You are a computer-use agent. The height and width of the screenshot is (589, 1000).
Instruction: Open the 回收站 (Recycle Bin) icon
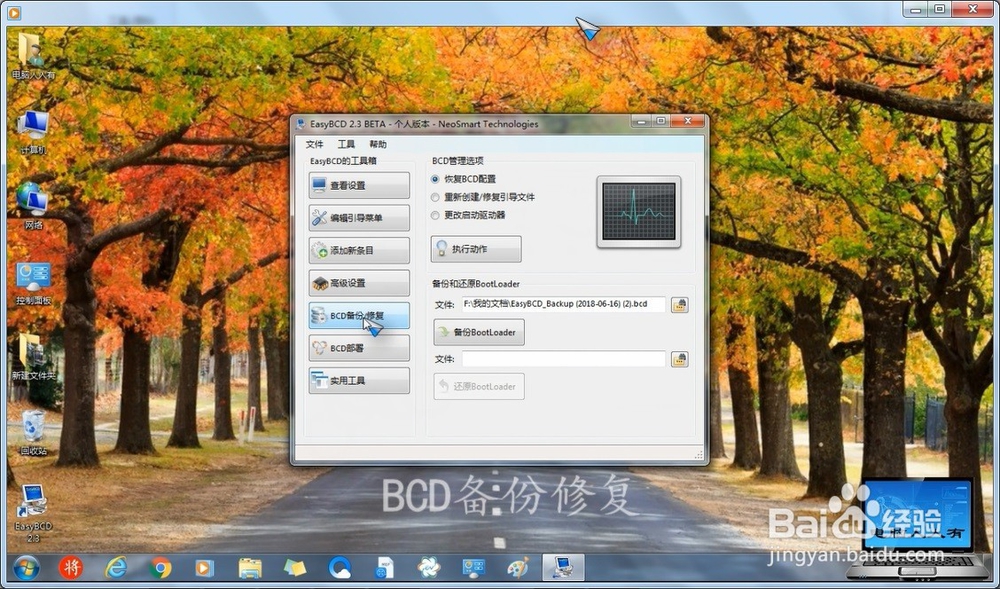tap(33, 433)
